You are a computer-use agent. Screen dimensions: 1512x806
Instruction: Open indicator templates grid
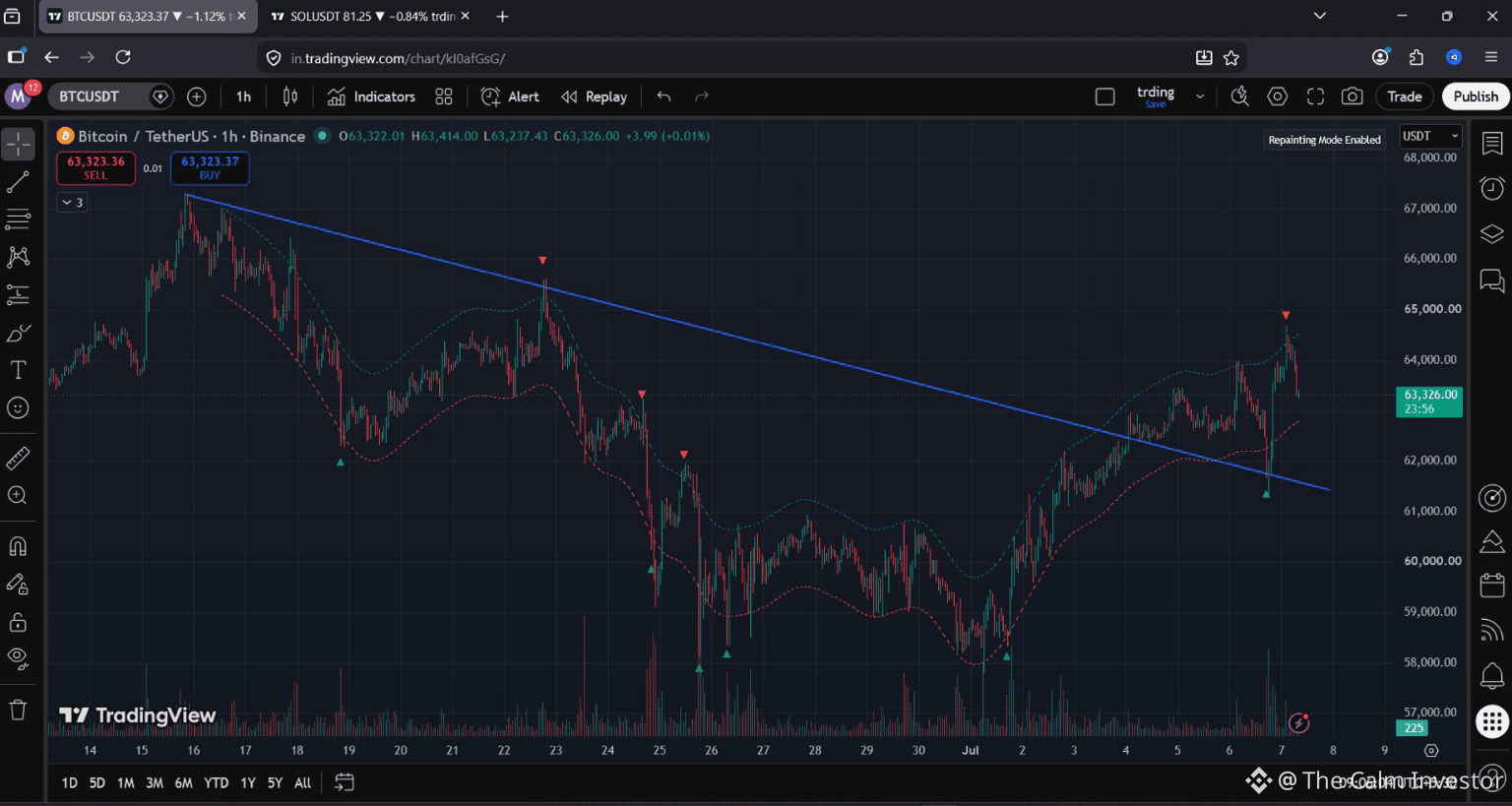pos(444,96)
